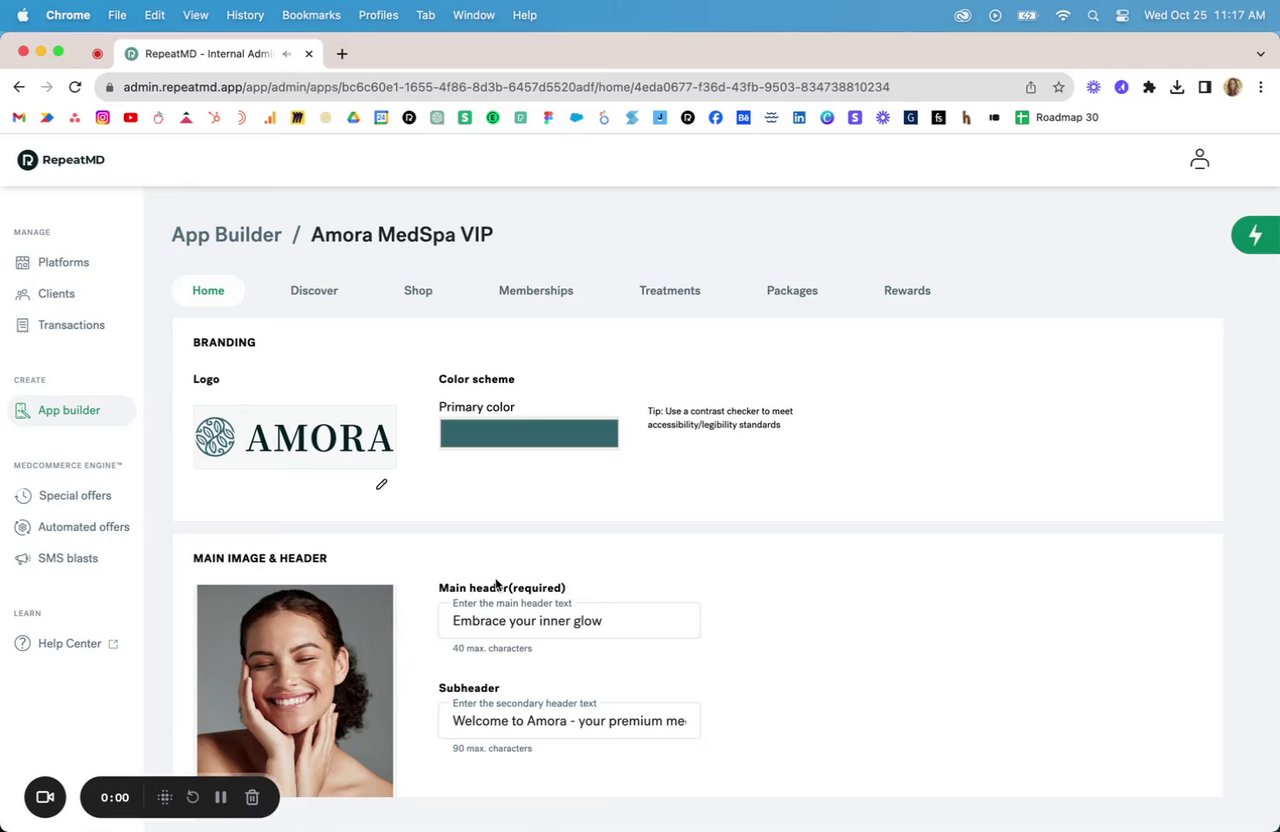
Task: Open Gmail bookmark
Action: [19, 117]
